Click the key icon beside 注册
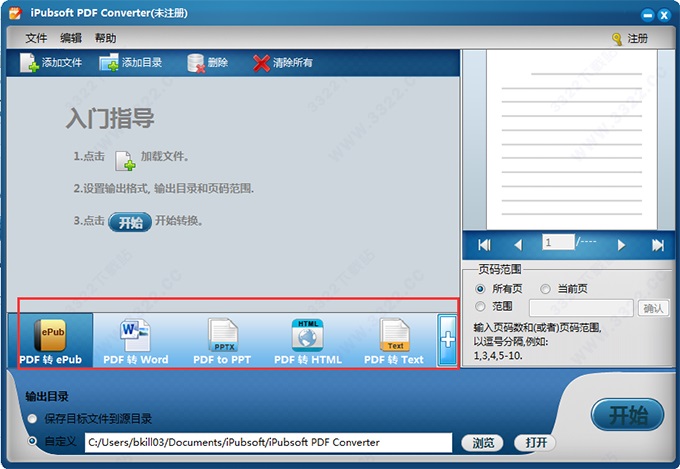 click(x=617, y=39)
